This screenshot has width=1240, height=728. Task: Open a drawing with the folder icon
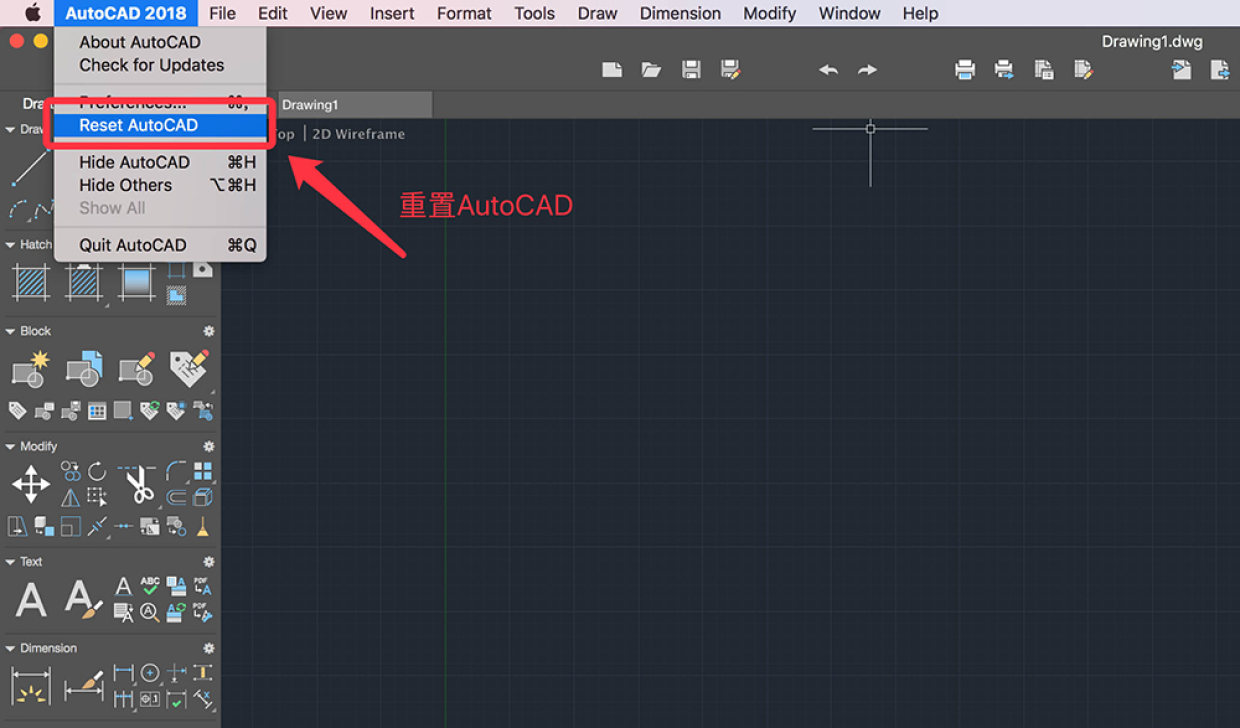point(651,69)
